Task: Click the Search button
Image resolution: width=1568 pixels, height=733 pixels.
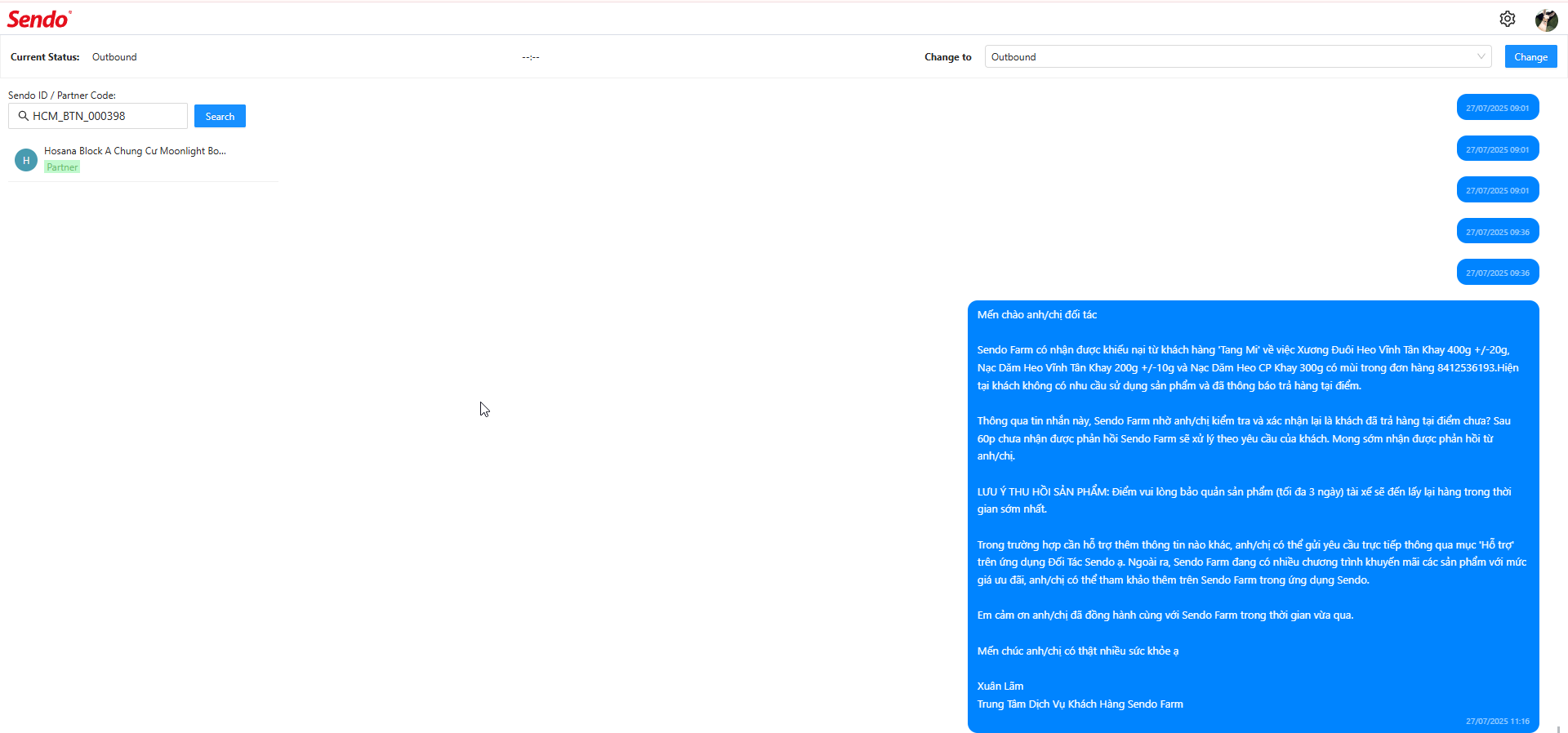Action: pyautogui.click(x=220, y=116)
